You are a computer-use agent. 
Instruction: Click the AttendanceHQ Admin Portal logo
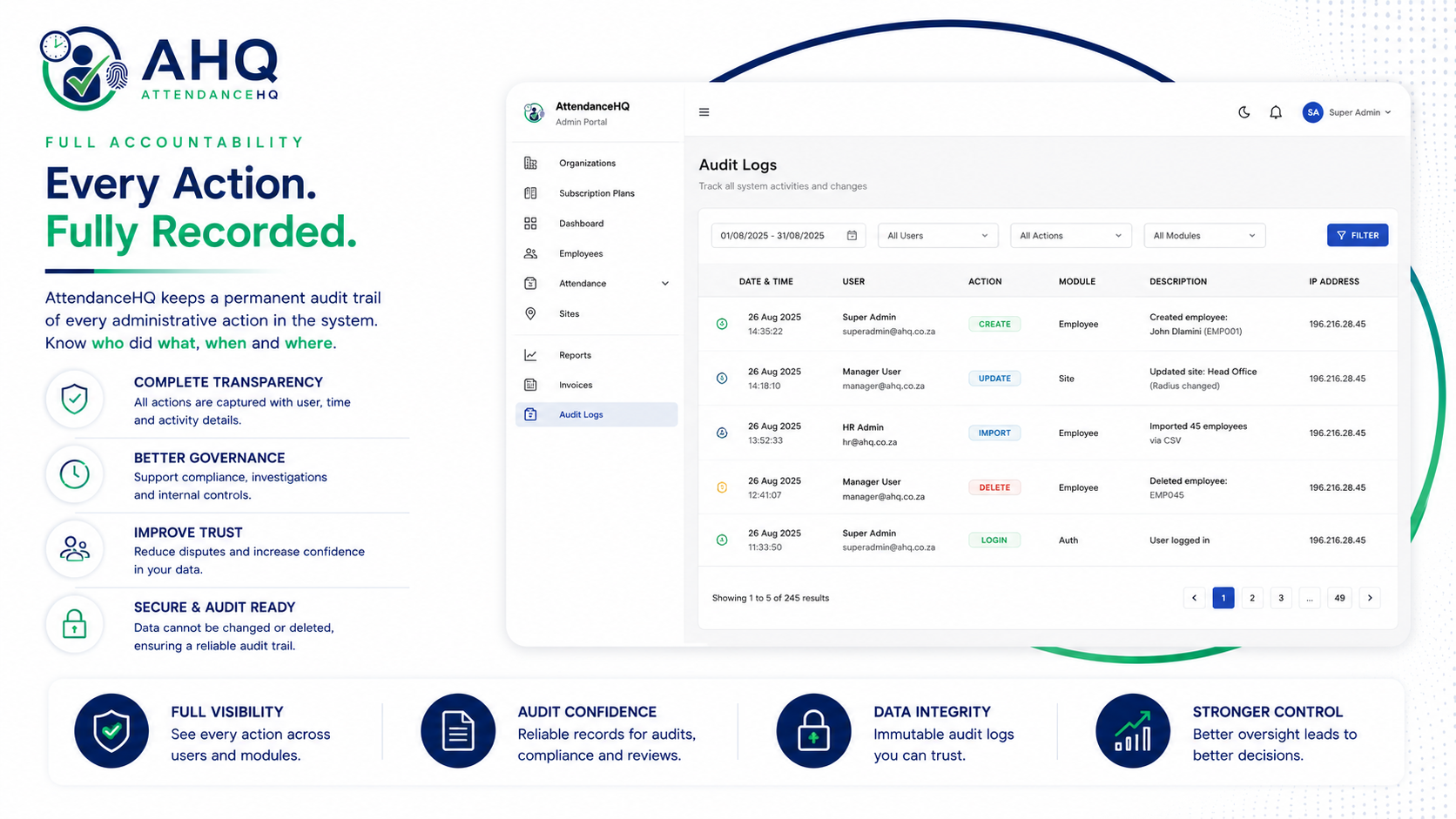(534, 112)
